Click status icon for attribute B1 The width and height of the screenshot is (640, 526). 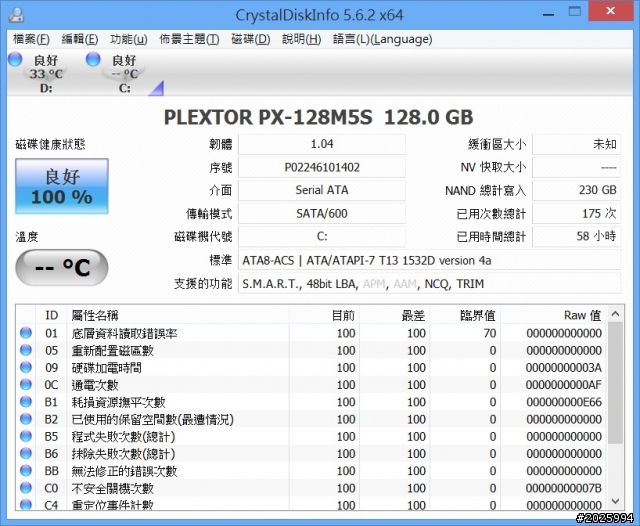pos(26,402)
